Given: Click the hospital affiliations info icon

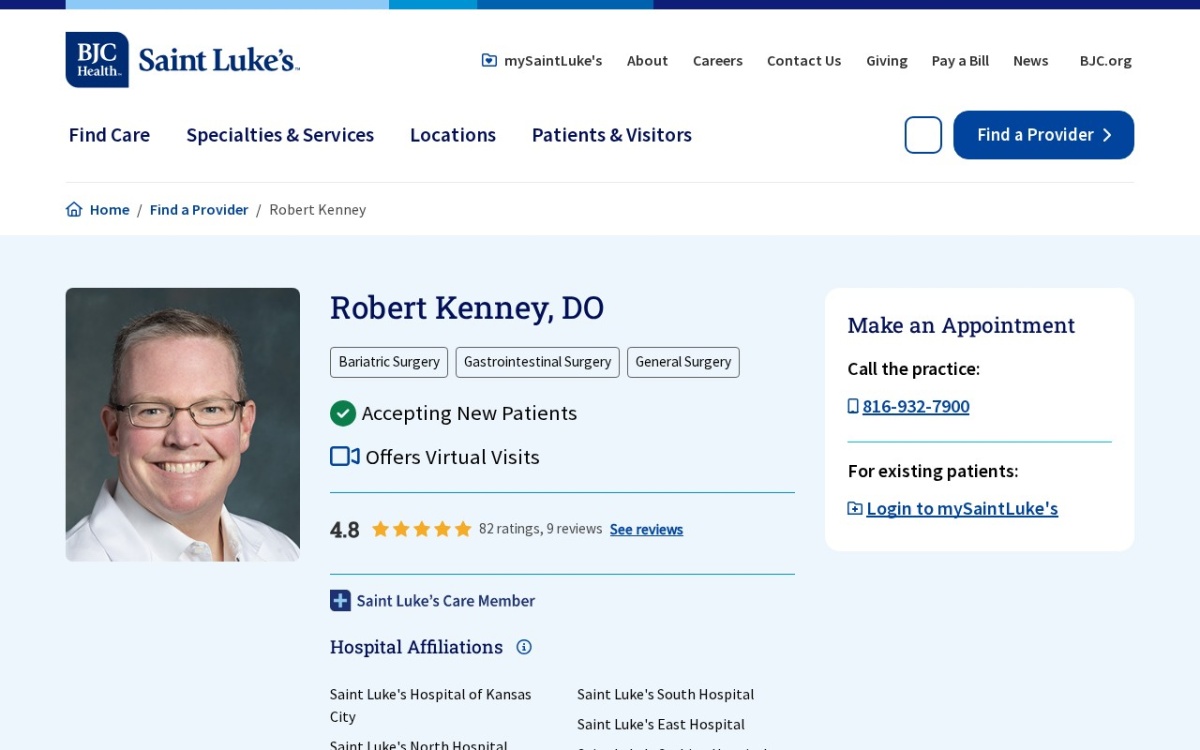Looking at the screenshot, I should pyautogui.click(x=524, y=647).
